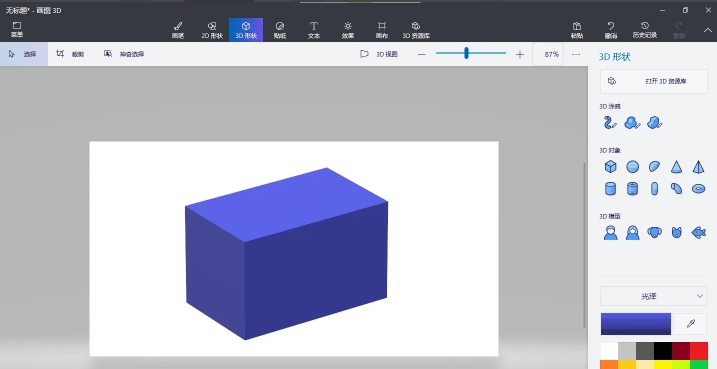Screen dimensions: 717x369
Task: Open the 3D library from side panel
Action: coord(654,81)
